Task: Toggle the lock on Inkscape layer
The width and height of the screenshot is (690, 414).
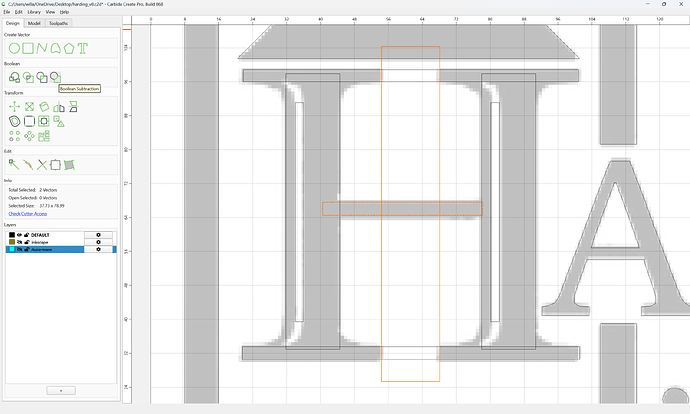Action: point(26,242)
